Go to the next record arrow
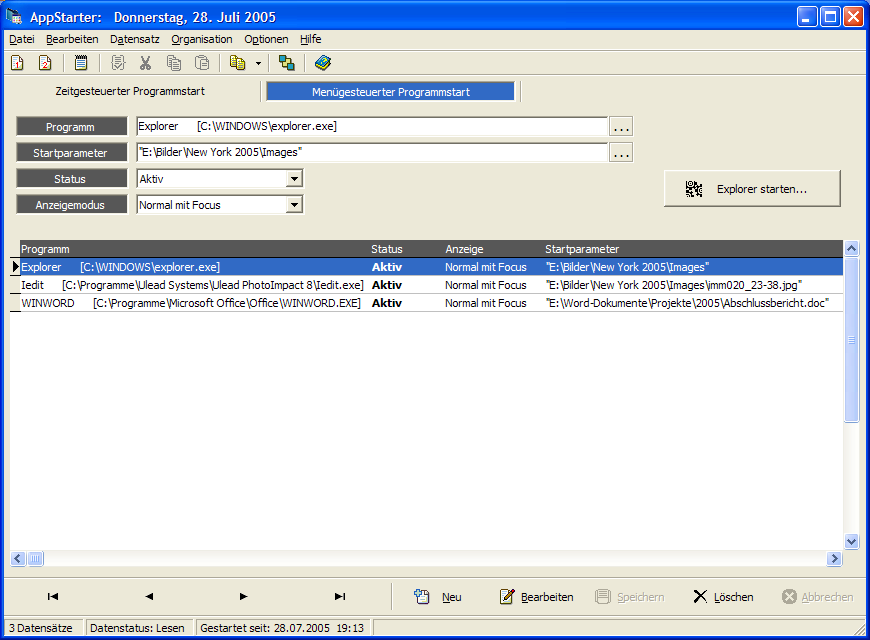 pyautogui.click(x=243, y=597)
